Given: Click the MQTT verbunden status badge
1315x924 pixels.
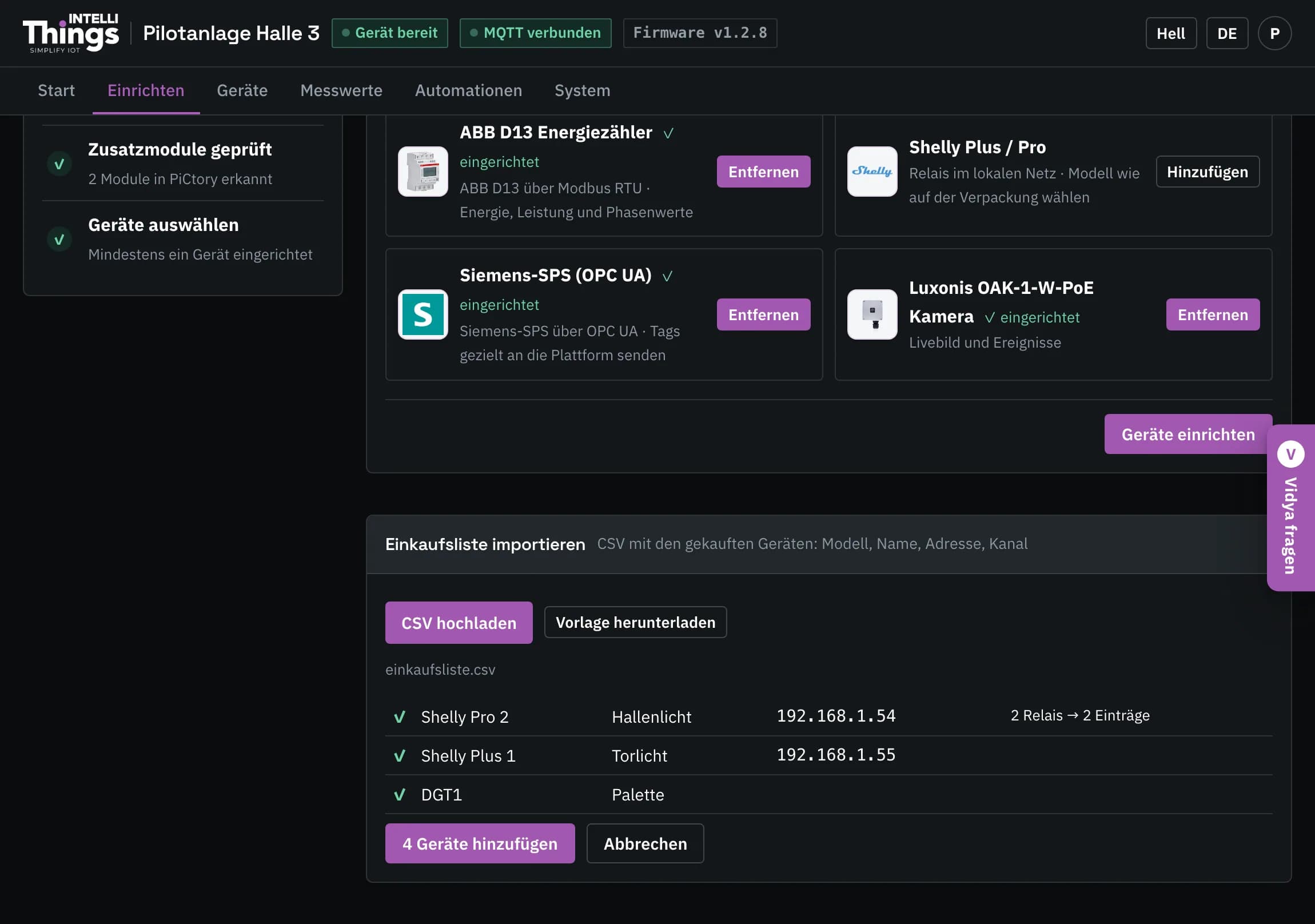Looking at the screenshot, I should (x=535, y=33).
